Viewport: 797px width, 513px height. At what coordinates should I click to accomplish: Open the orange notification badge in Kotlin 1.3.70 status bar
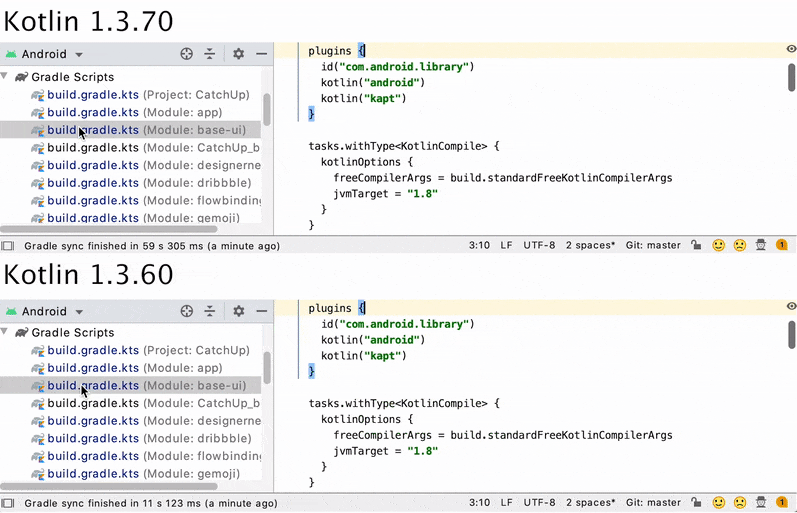[x=781, y=246]
